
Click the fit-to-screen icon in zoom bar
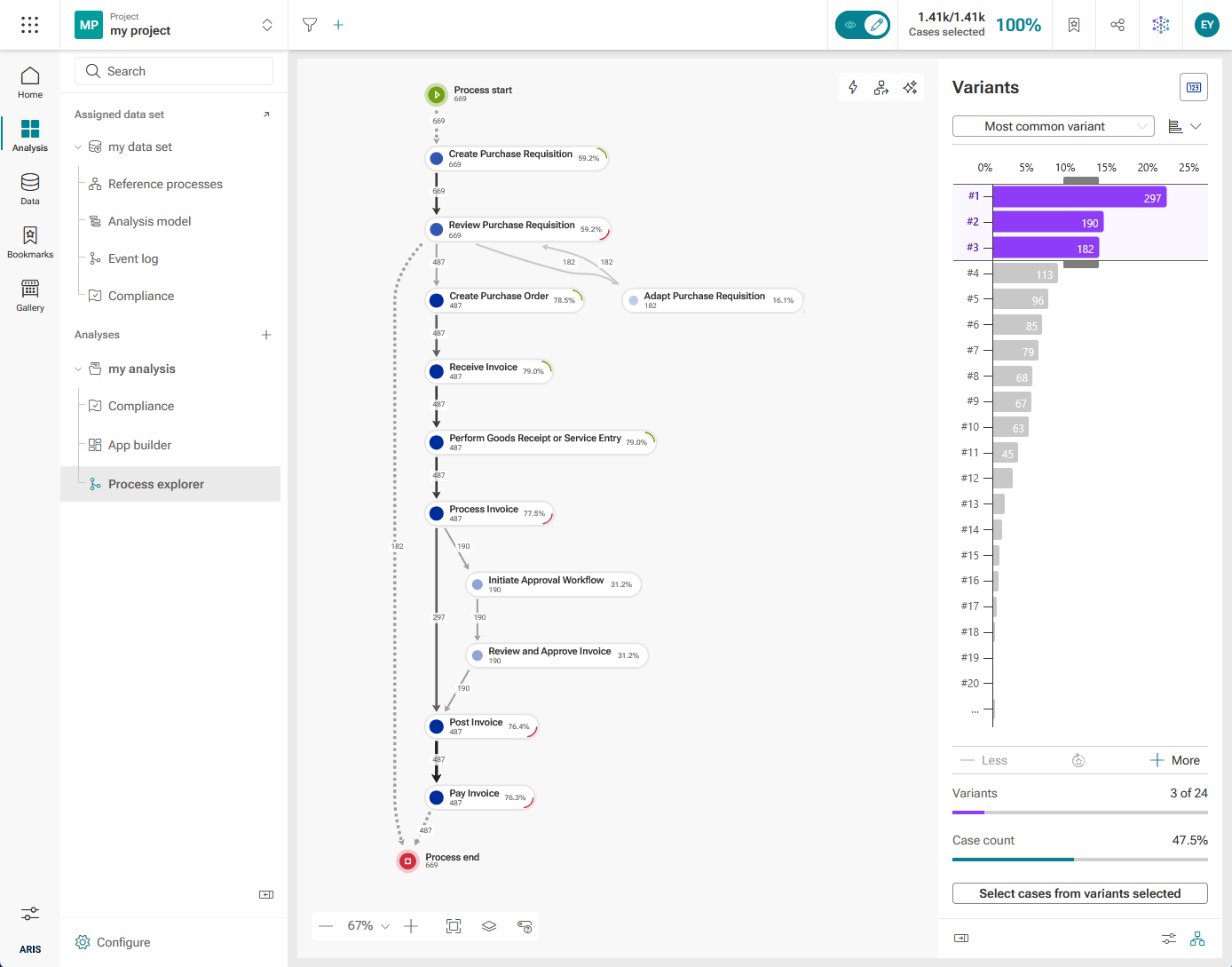pos(454,926)
